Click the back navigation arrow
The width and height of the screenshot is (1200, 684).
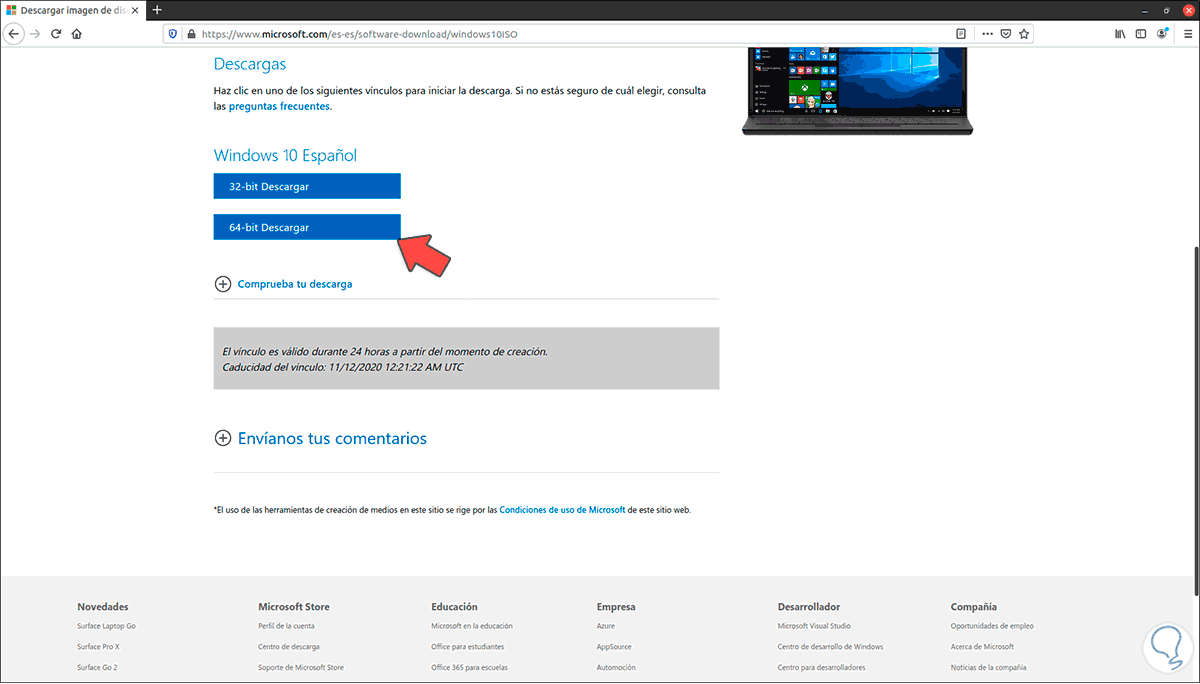tap(14, 33)
